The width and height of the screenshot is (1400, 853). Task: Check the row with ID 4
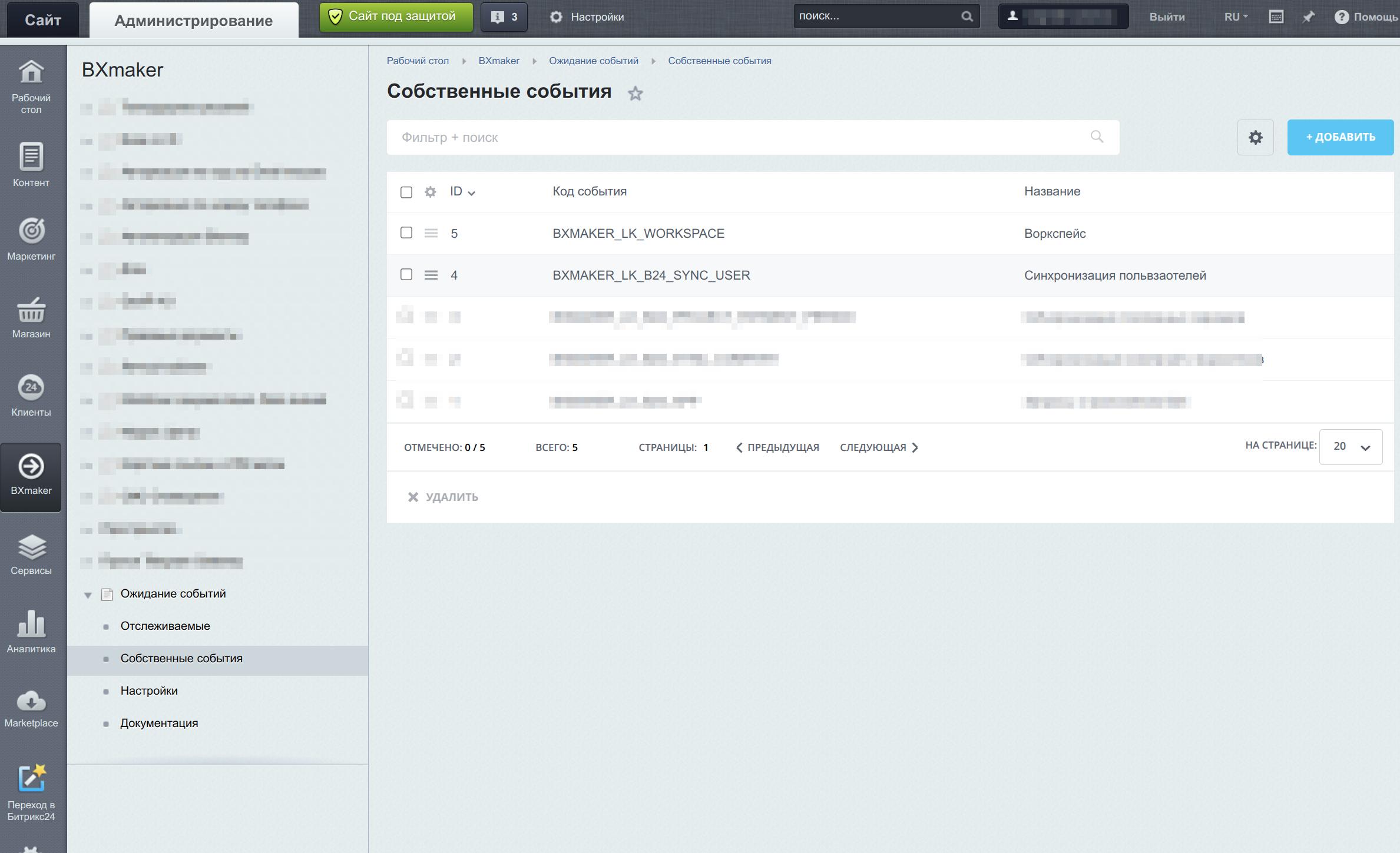point(406,274)
